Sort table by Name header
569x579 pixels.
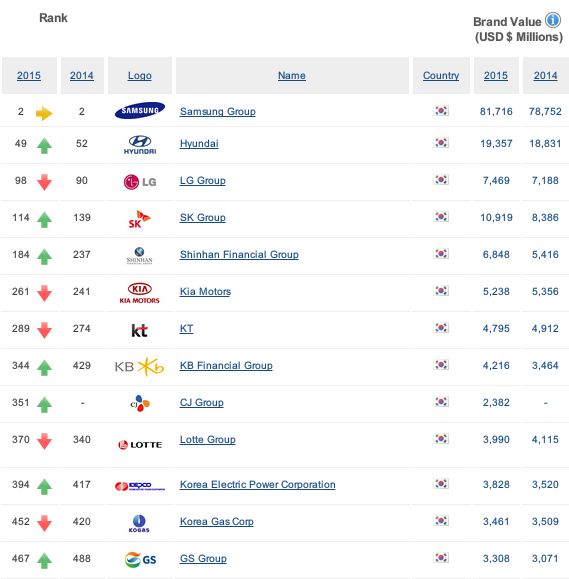coord(292,75)
